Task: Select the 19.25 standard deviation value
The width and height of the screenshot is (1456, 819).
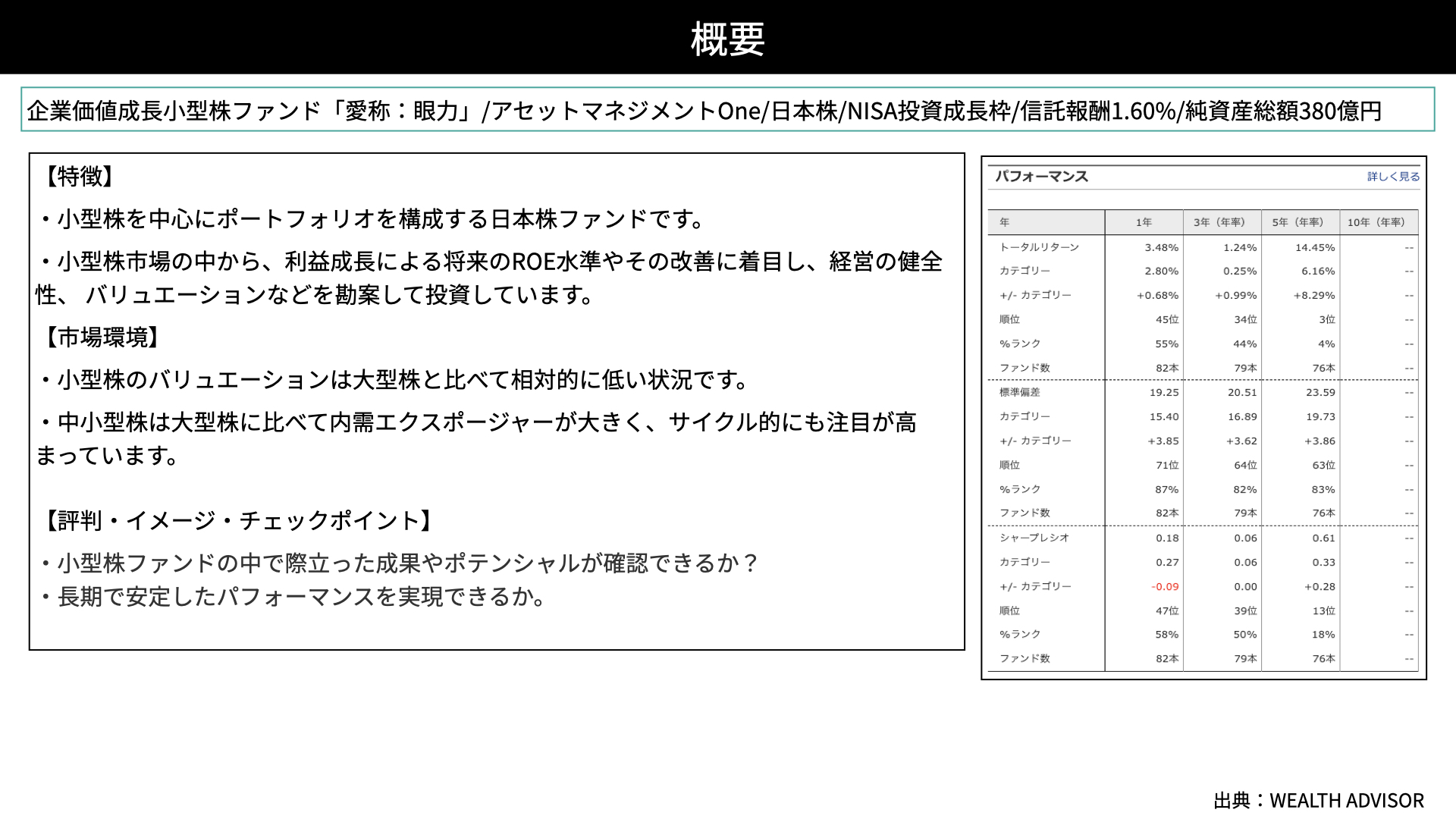Action: click(1164, 392)
